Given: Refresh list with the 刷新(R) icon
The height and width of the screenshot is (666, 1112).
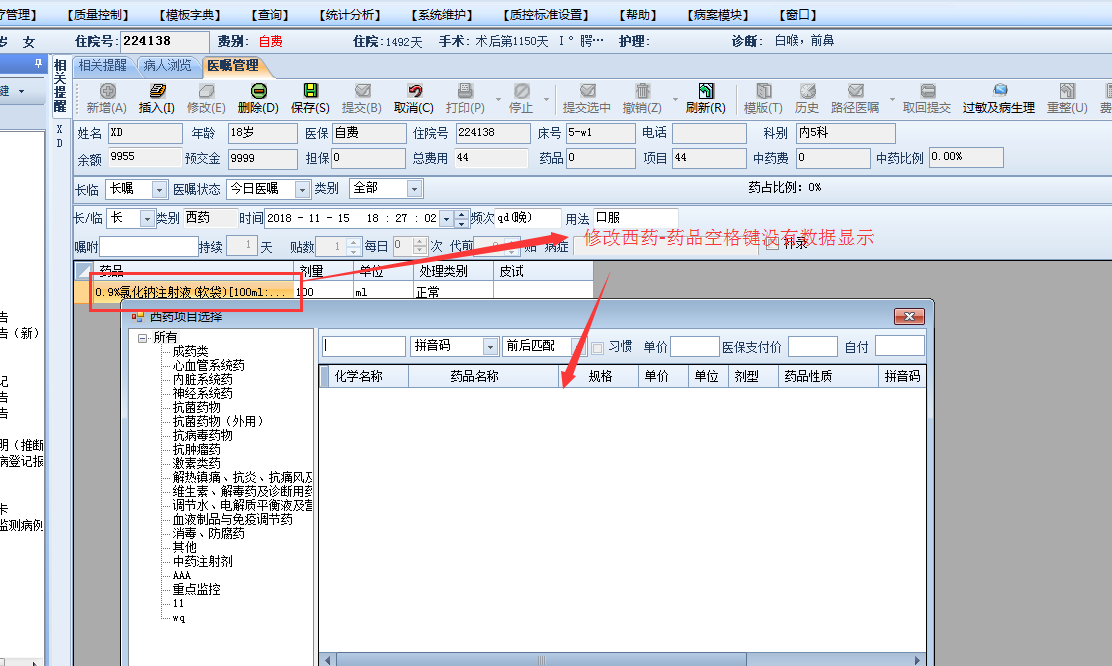Looking at the screenshot, I should tap(706, 91).
